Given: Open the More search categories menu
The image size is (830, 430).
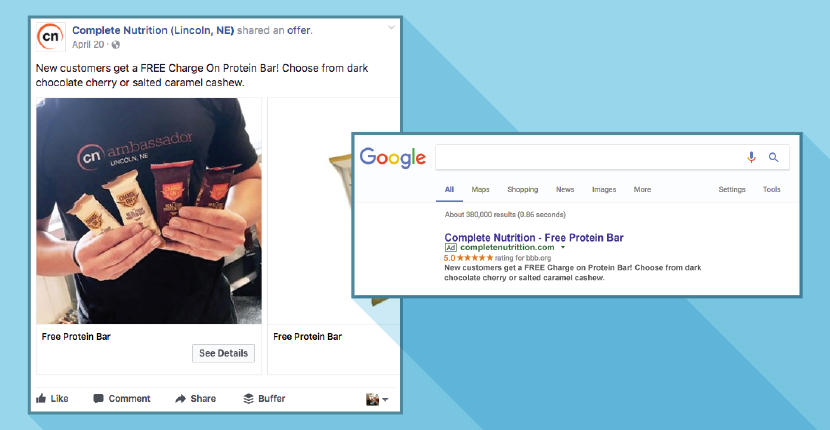Looking at the screenshot, I should pos(642,190).
